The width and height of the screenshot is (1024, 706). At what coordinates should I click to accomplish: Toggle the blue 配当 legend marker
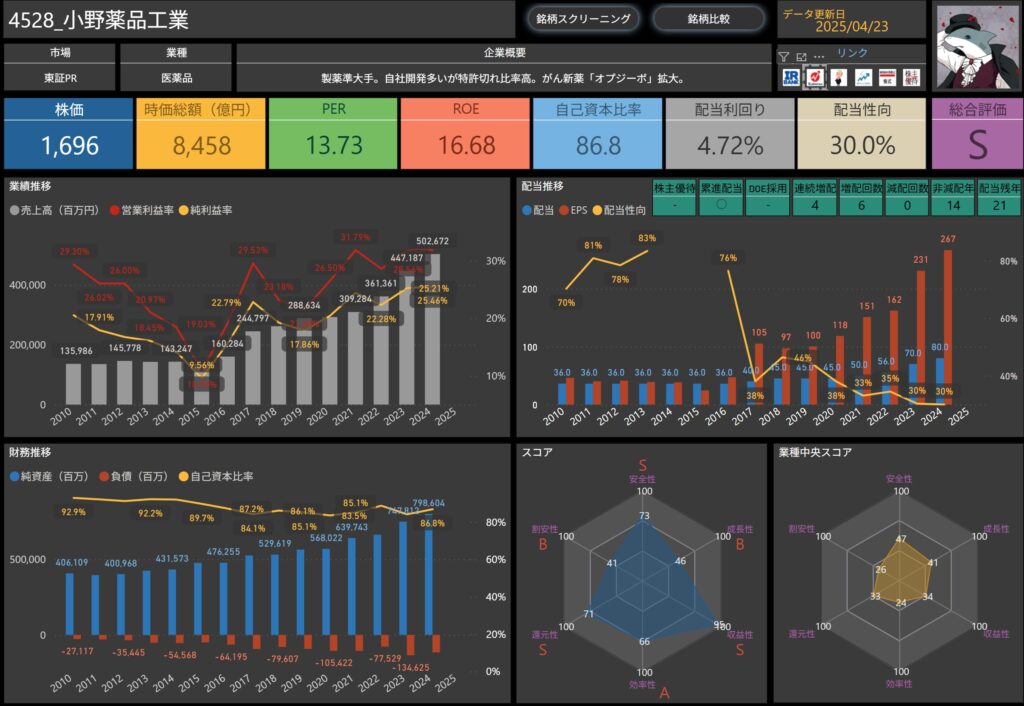point(526,210)
